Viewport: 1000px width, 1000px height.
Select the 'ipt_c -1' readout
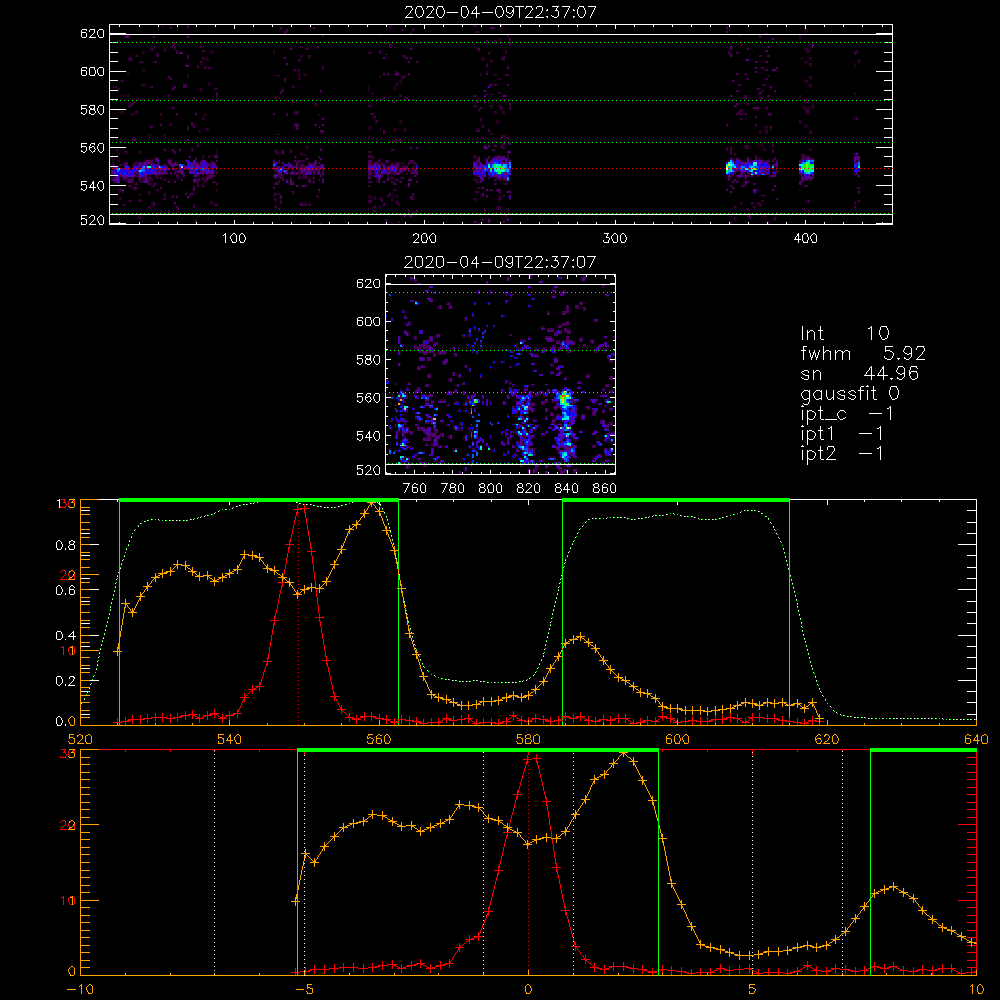click(847, 414)
